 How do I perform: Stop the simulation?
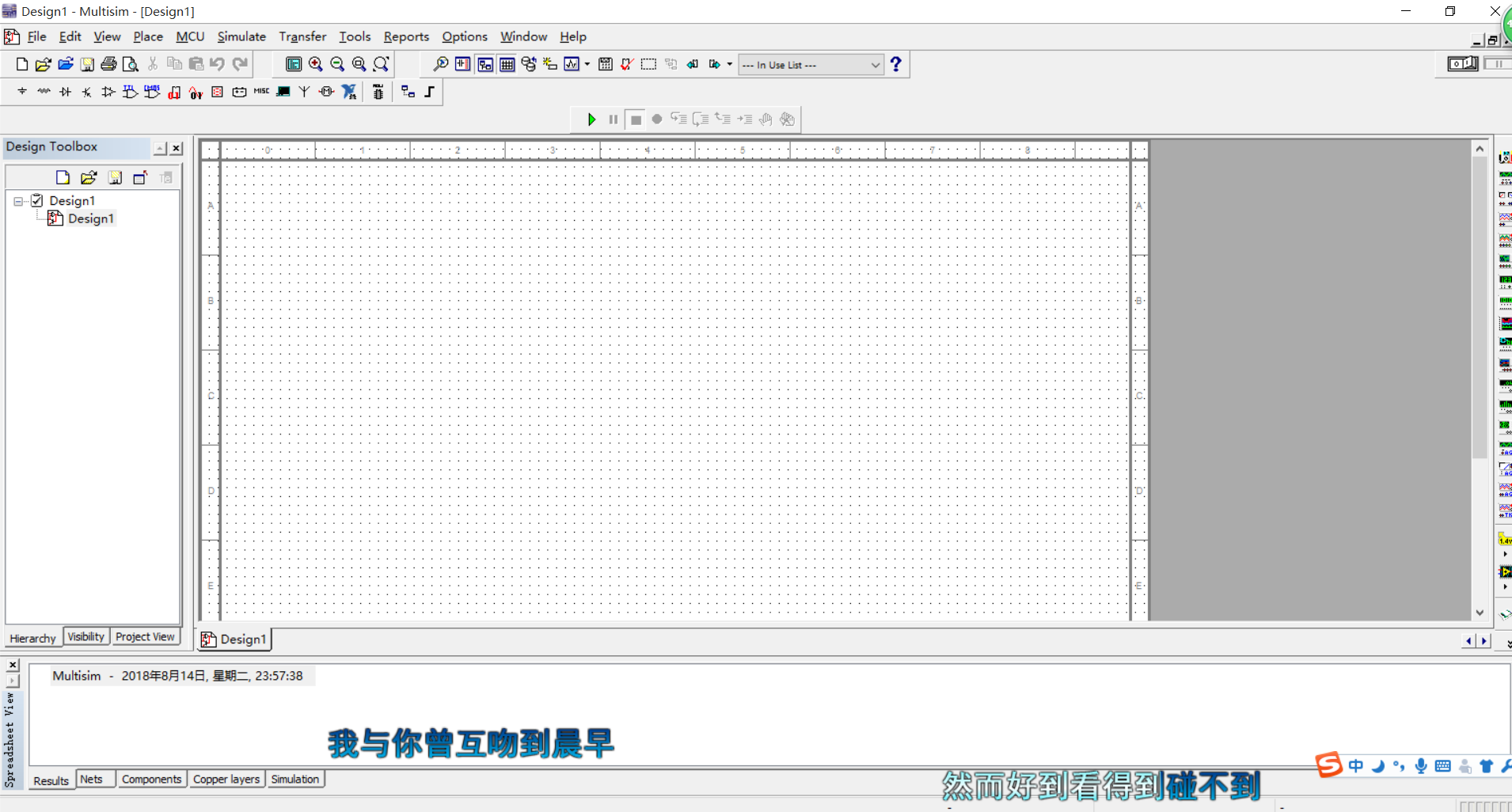635,120
